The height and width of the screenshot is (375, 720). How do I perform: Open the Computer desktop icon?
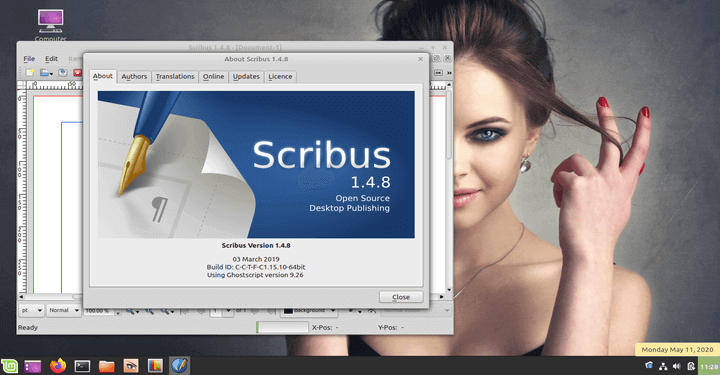click(51, 25)
